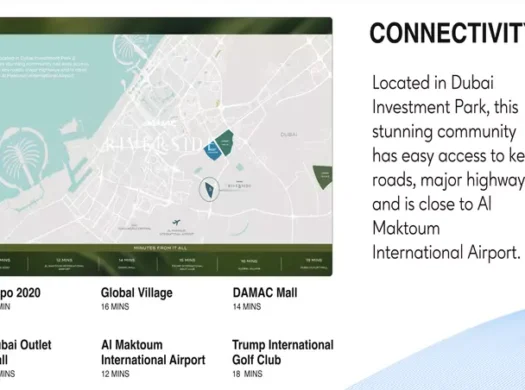Screen dimensions: 525x390
Task: Click the '14 MINS' text under DAMAC Mall
Action: pos(247,307)
